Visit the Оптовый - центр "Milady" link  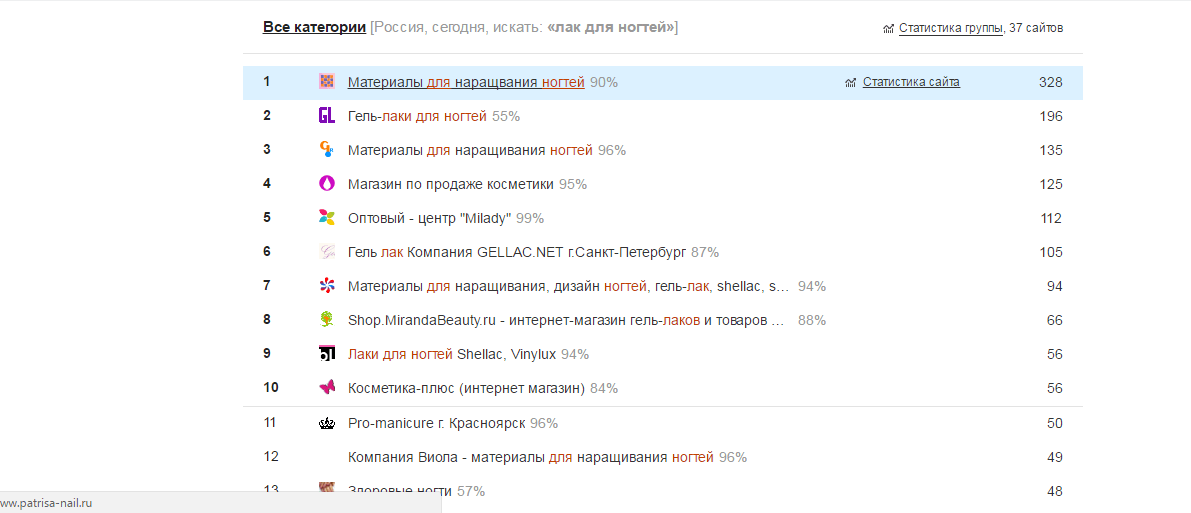click(x=430, y=218)
